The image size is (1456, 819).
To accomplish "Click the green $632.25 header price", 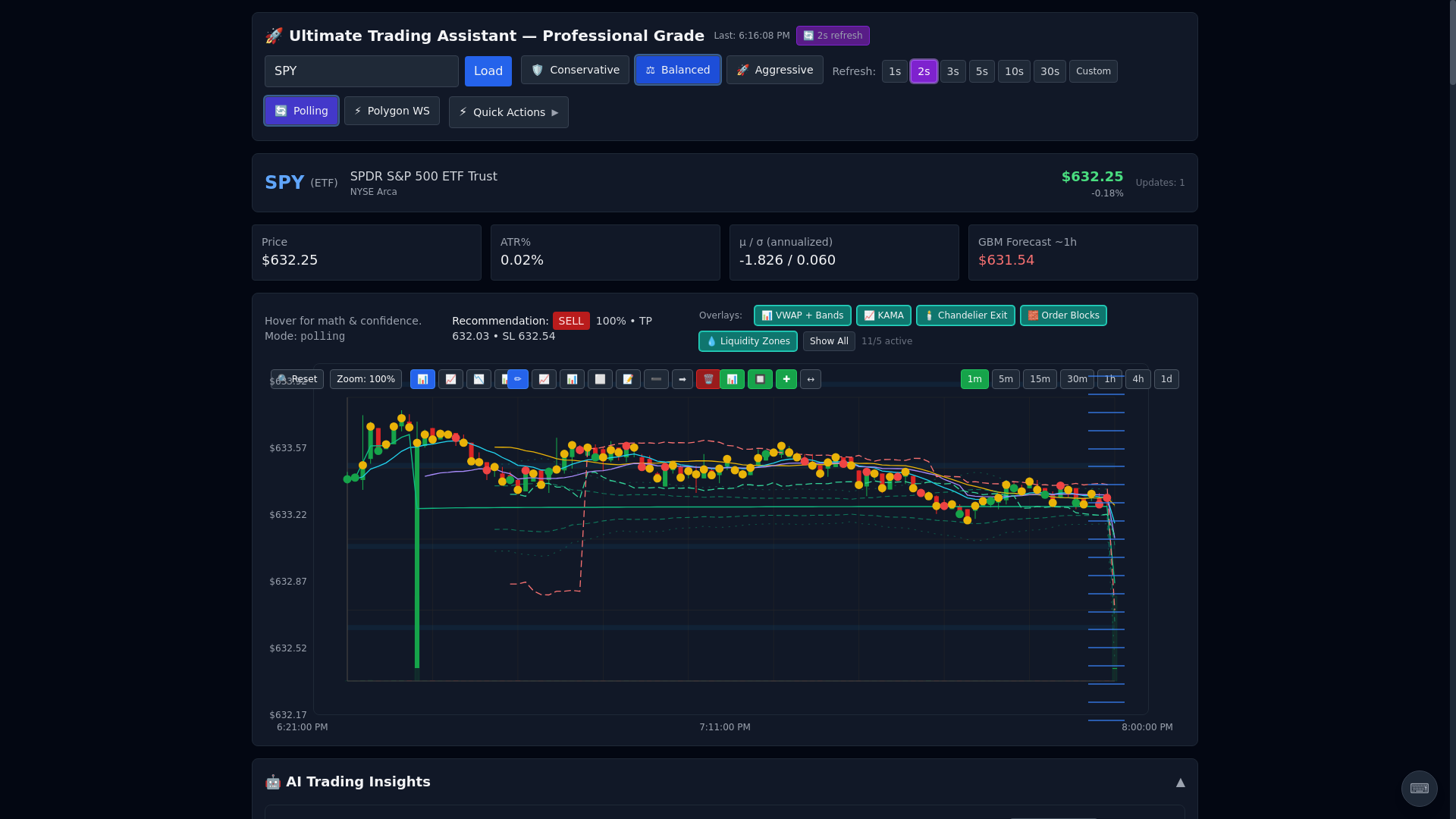I will [x=1092, y=177].
